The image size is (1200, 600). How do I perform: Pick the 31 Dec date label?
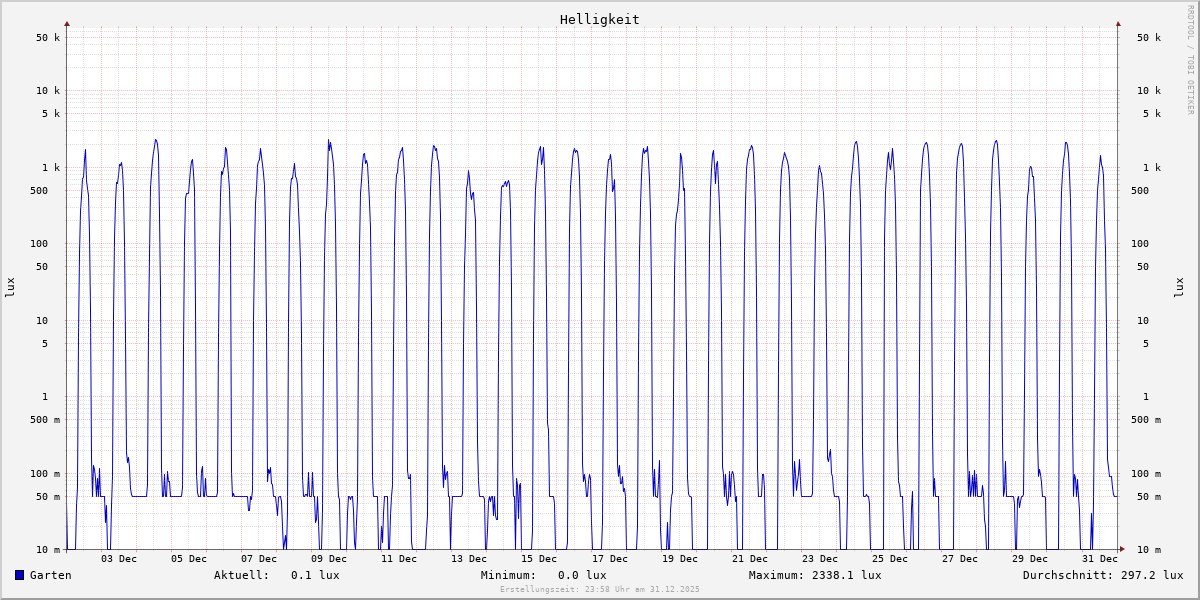tap(1100, 559)
